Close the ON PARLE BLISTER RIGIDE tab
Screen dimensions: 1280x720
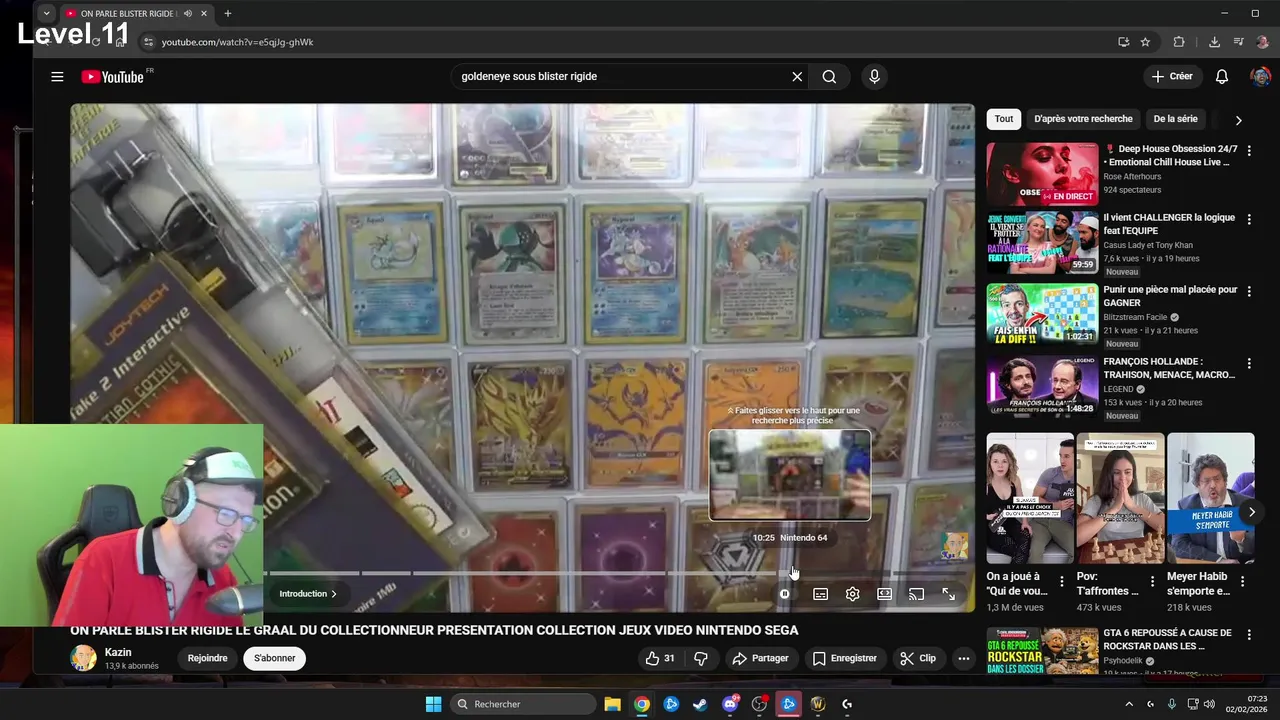coord(204,14)
